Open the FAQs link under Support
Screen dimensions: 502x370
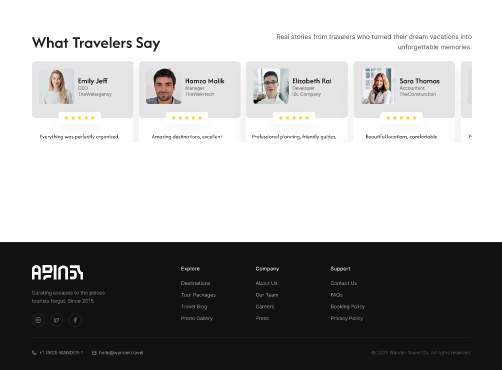tap(336, 295)
